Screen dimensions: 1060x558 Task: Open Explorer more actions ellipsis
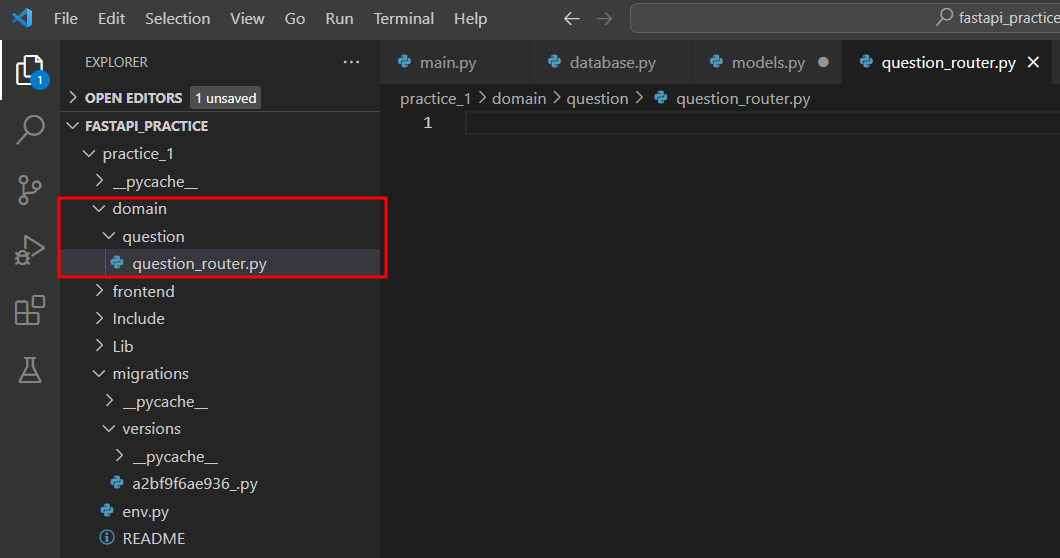[x=352, y=62]
